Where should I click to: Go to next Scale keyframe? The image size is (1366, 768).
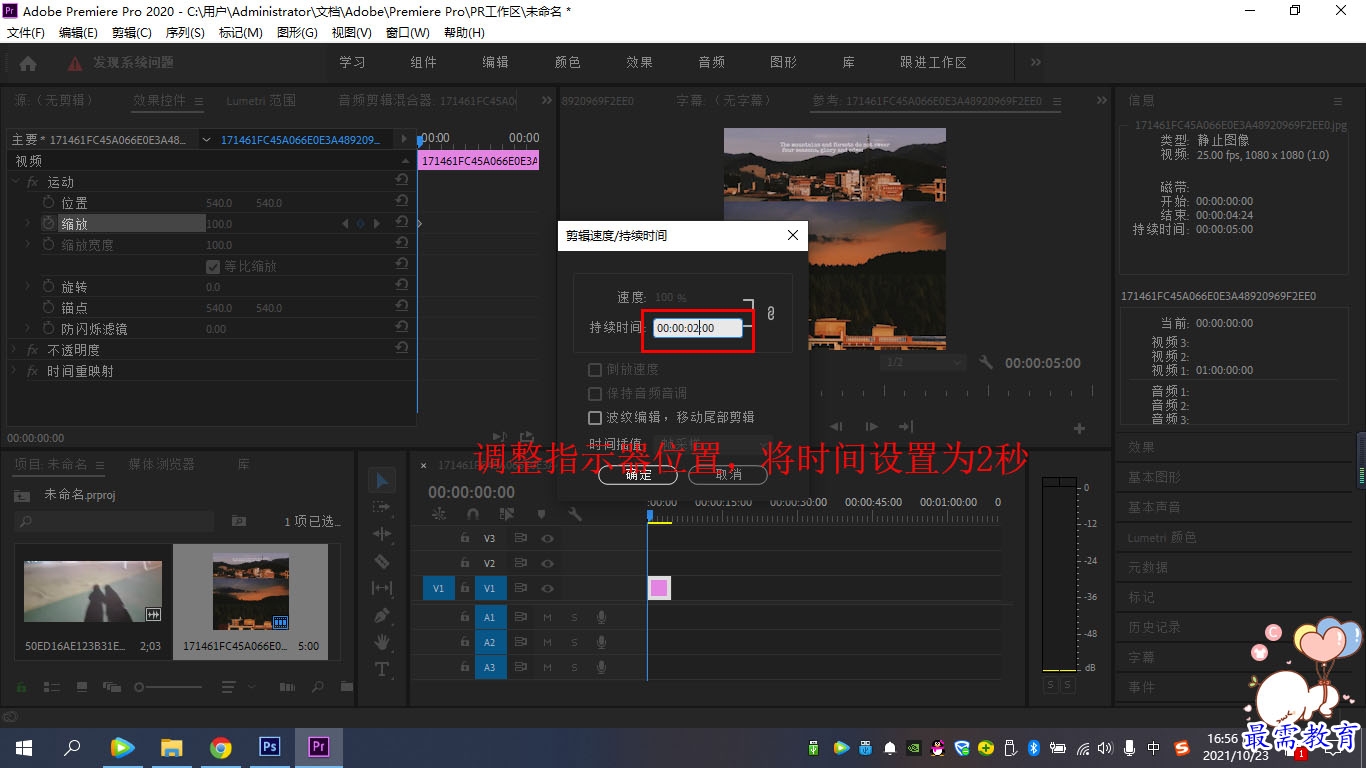376,224
